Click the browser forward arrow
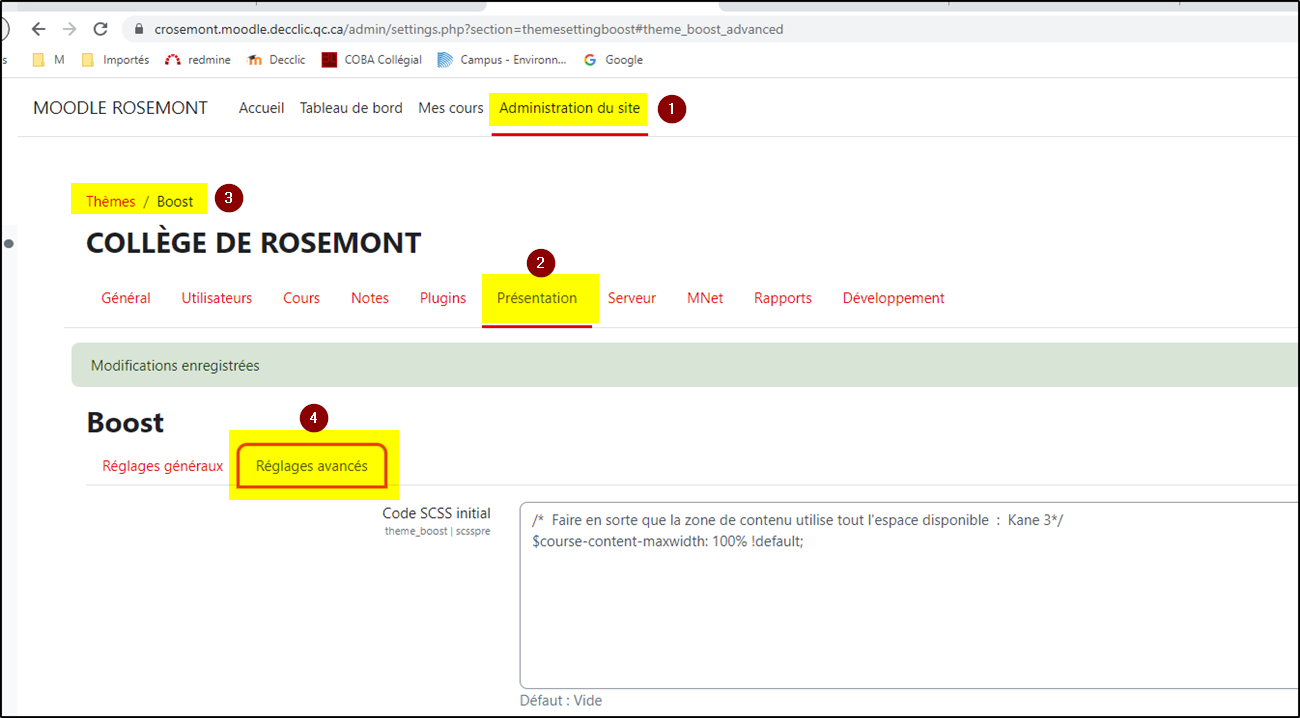1300x718 pixels. [69, 29]
